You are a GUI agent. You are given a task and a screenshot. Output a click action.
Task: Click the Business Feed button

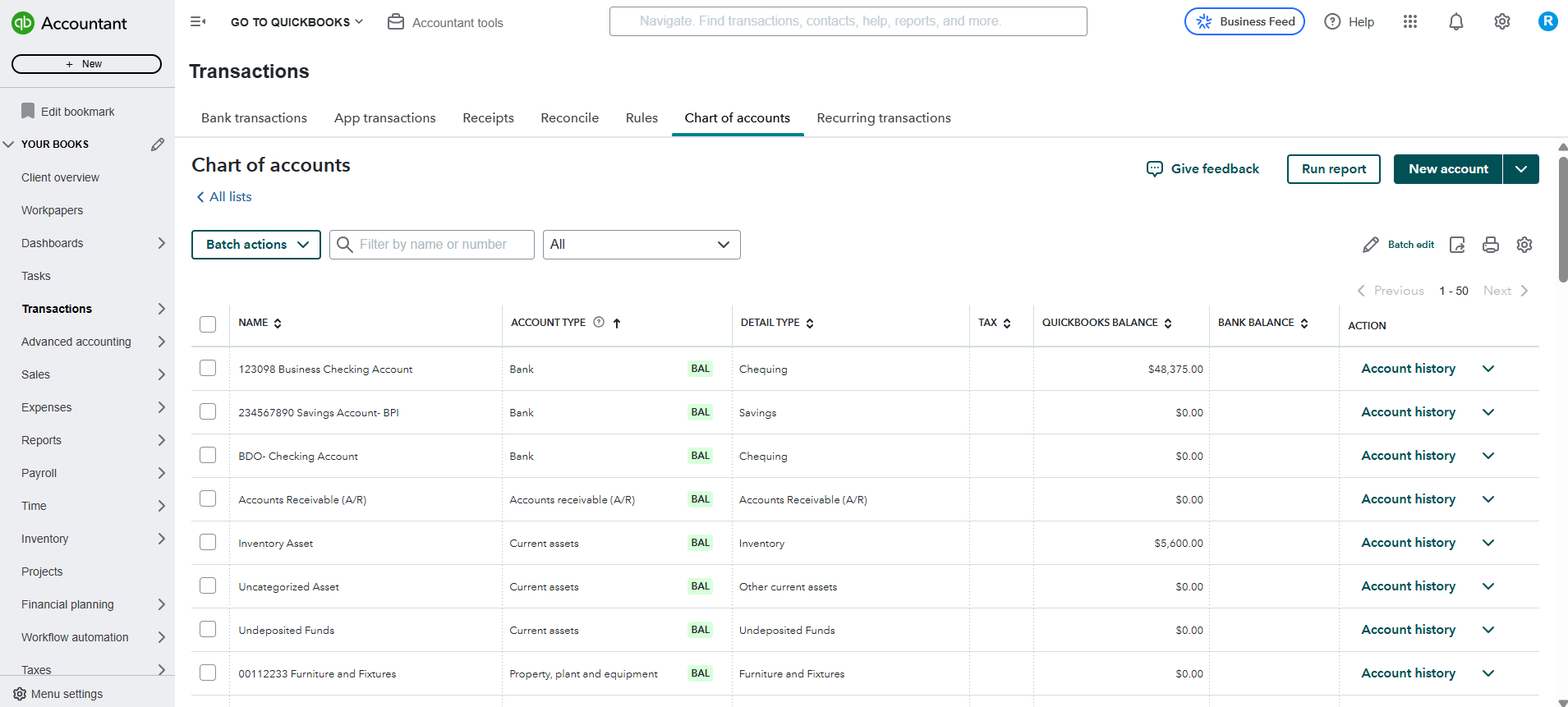point(1244,21)
